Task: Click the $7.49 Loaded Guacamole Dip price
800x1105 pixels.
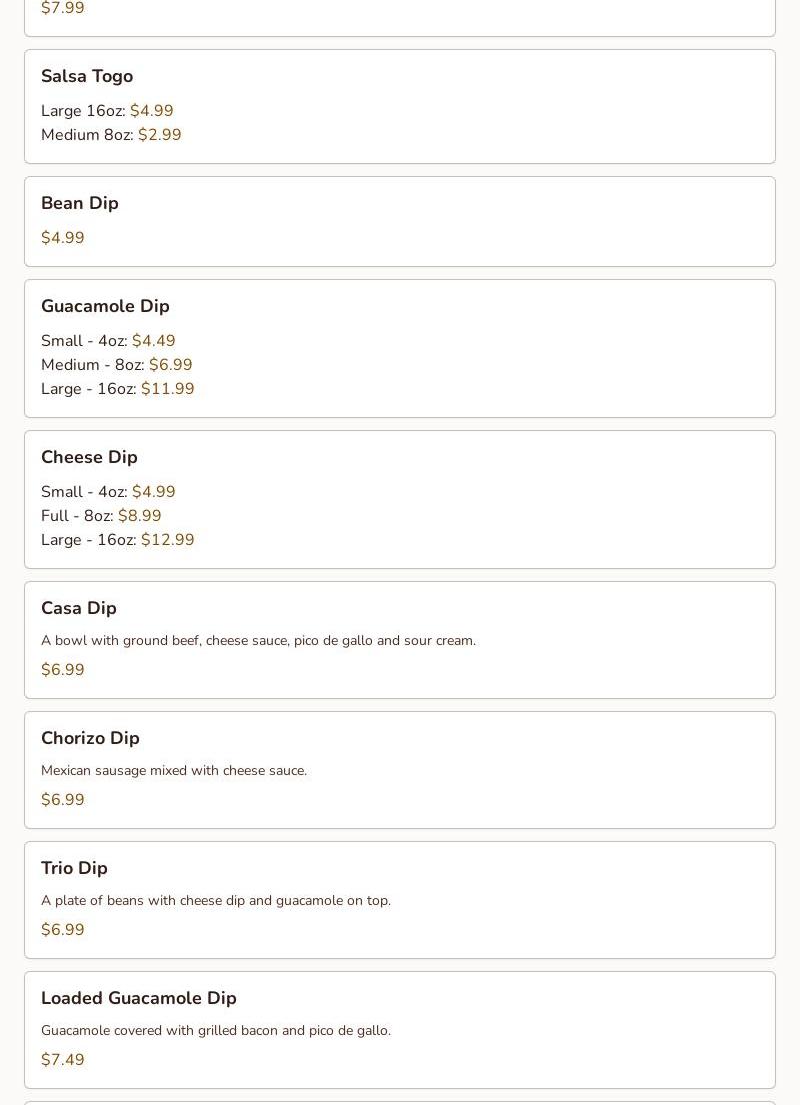Action: [63, 1060]
